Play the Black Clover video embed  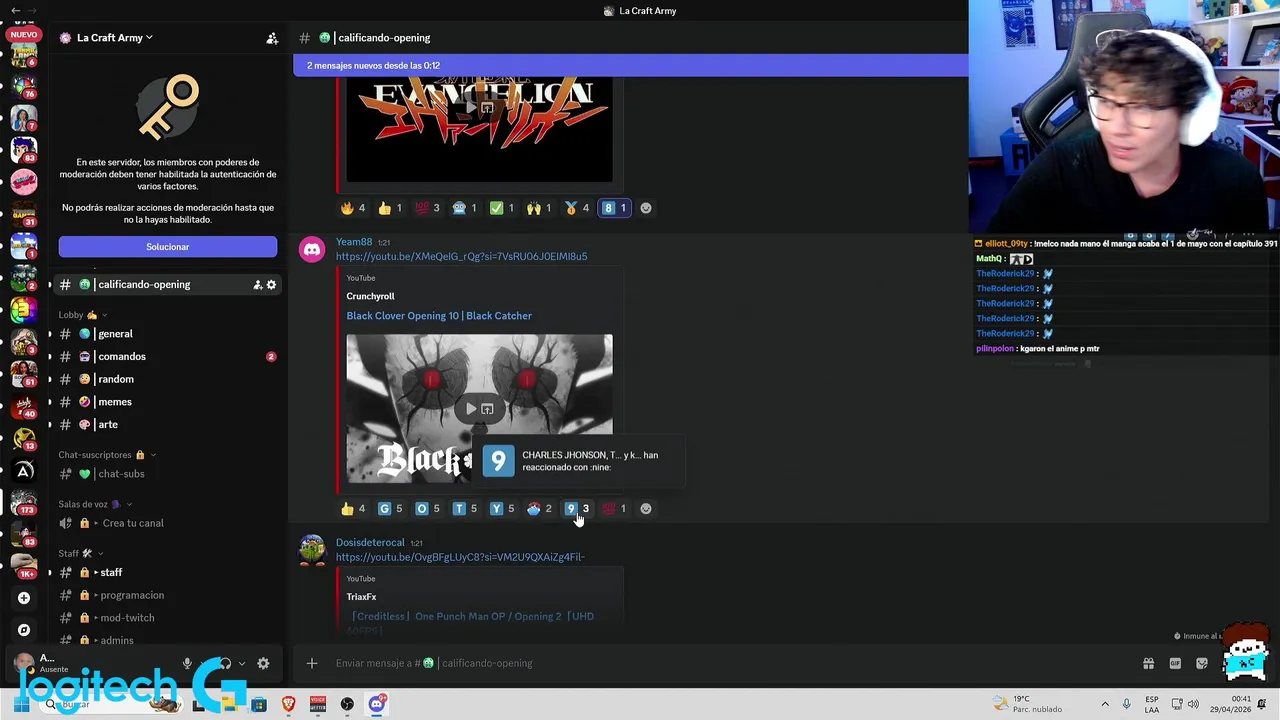click(x=471, y=408)
